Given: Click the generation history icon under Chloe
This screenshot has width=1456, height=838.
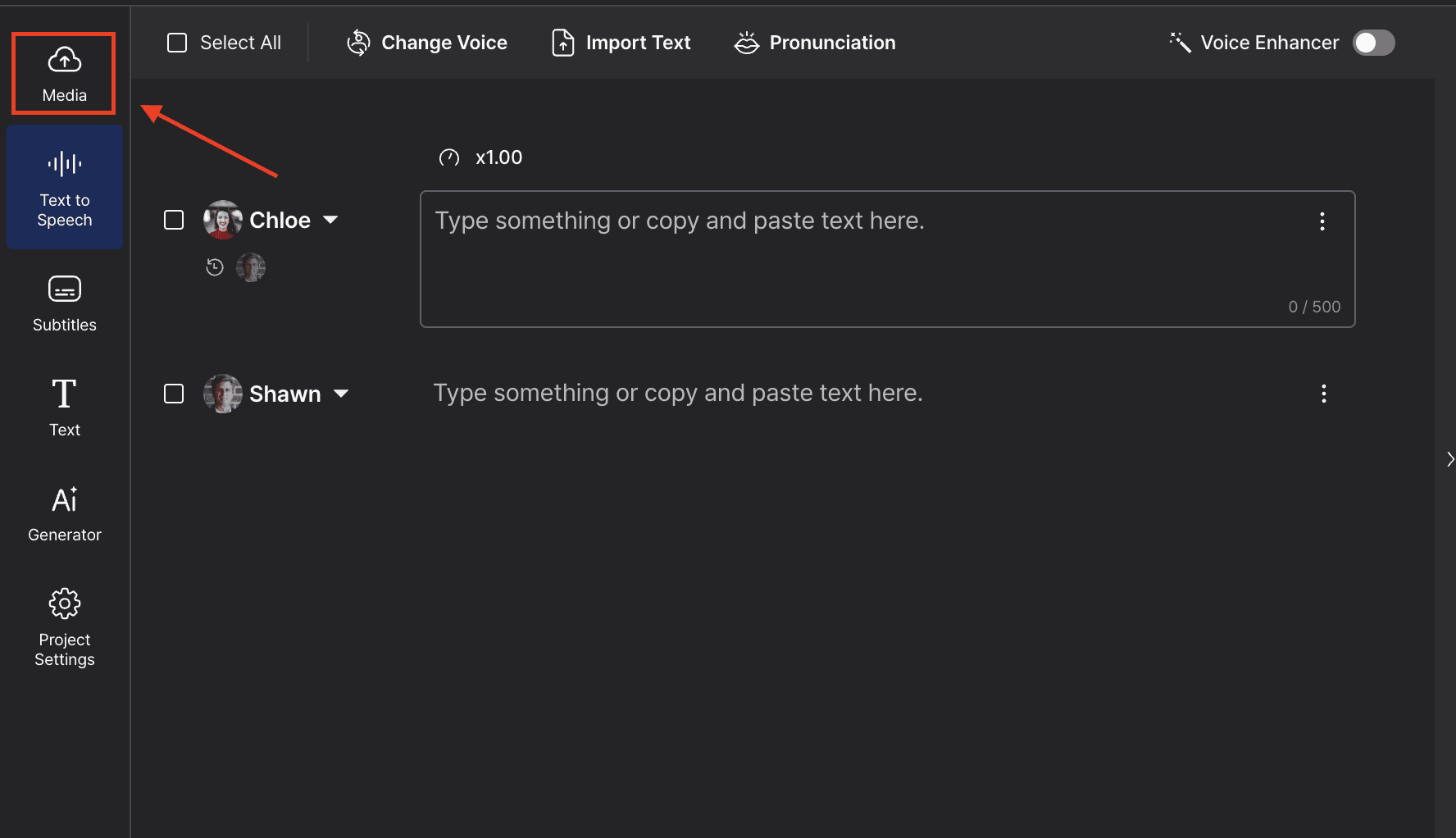Looking at the screenshot, I should [214, 266].
